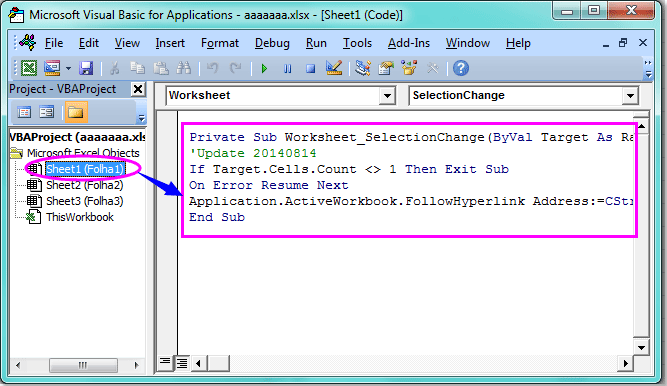The width and height of the screenshot is (667, 386).
Task: Restore the inner code window
Action: point(623,43)
